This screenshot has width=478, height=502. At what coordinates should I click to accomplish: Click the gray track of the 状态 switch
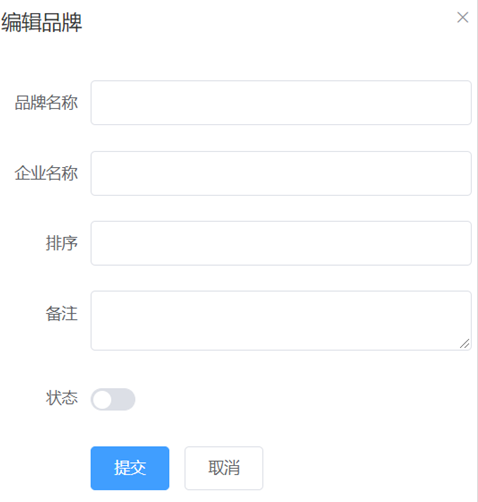[123, 399]
